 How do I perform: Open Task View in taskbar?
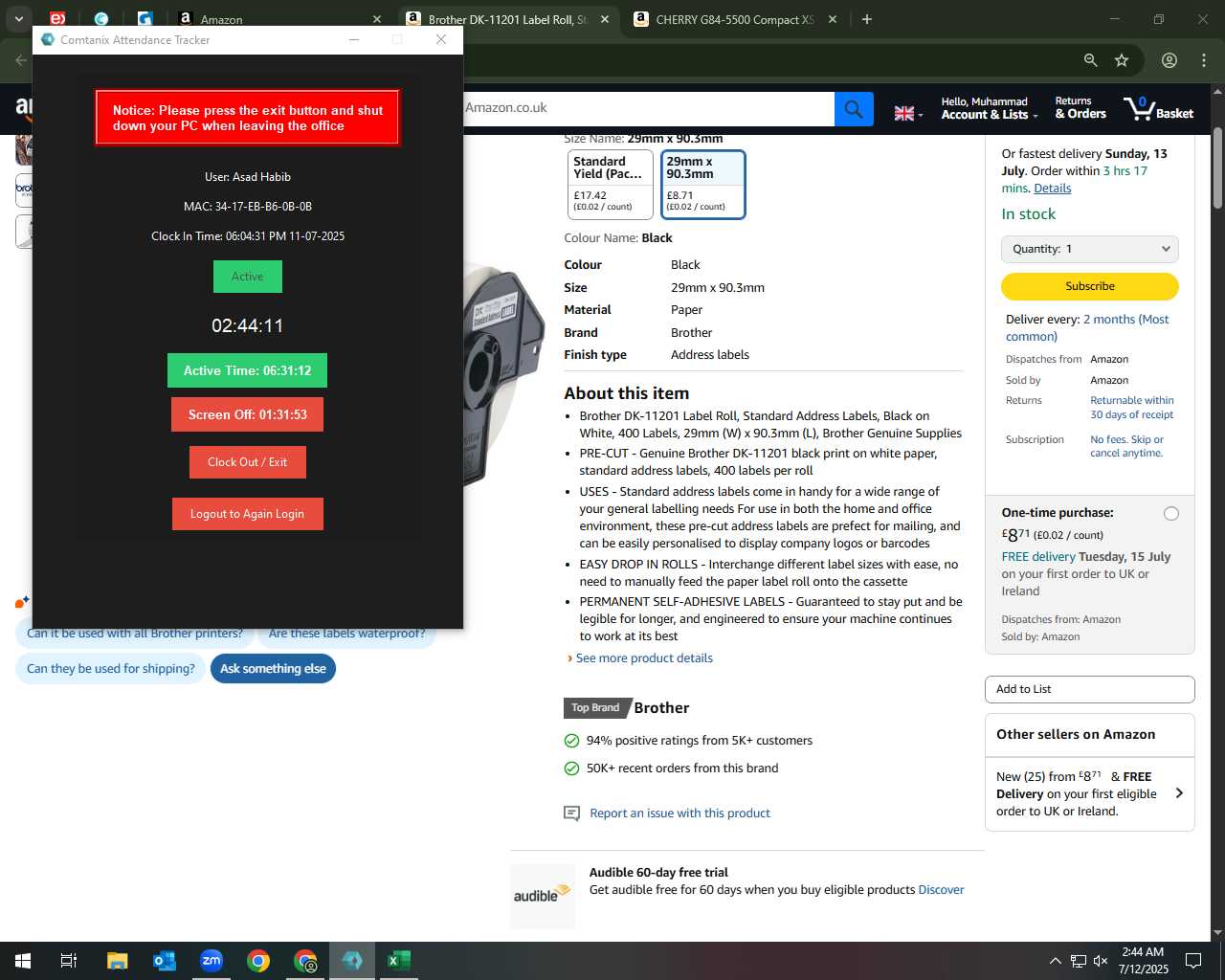[69, 961]
